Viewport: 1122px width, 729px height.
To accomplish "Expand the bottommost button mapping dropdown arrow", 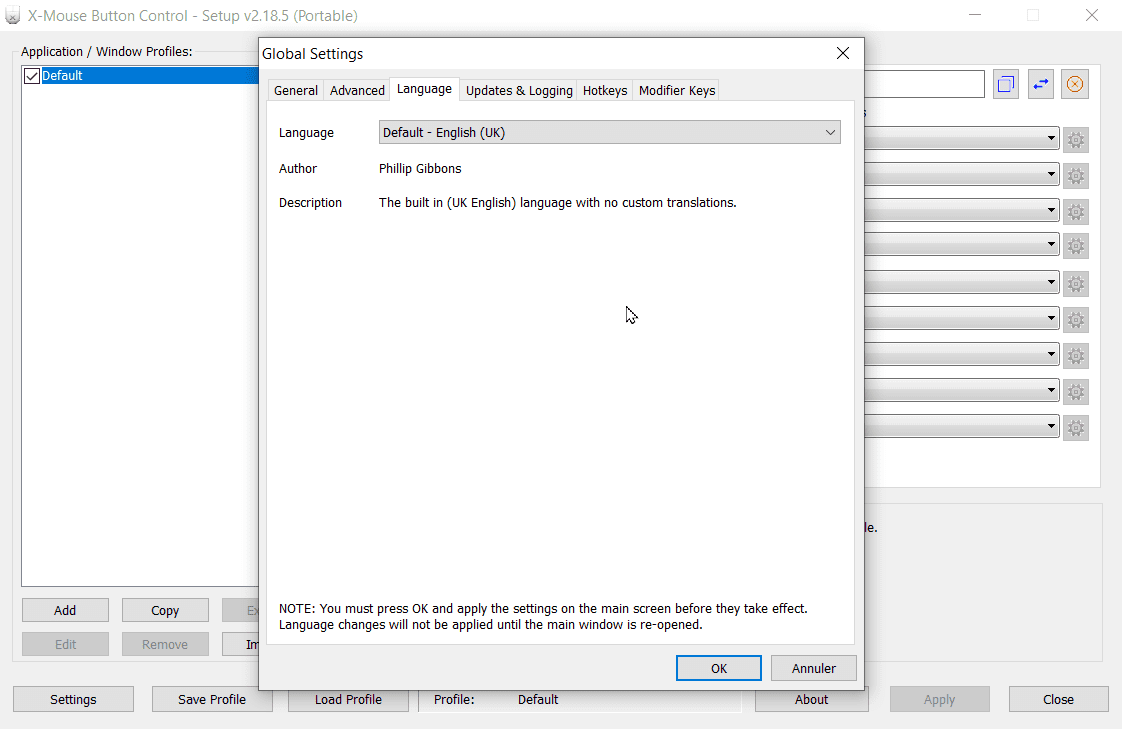I will tap(1052, 427).
